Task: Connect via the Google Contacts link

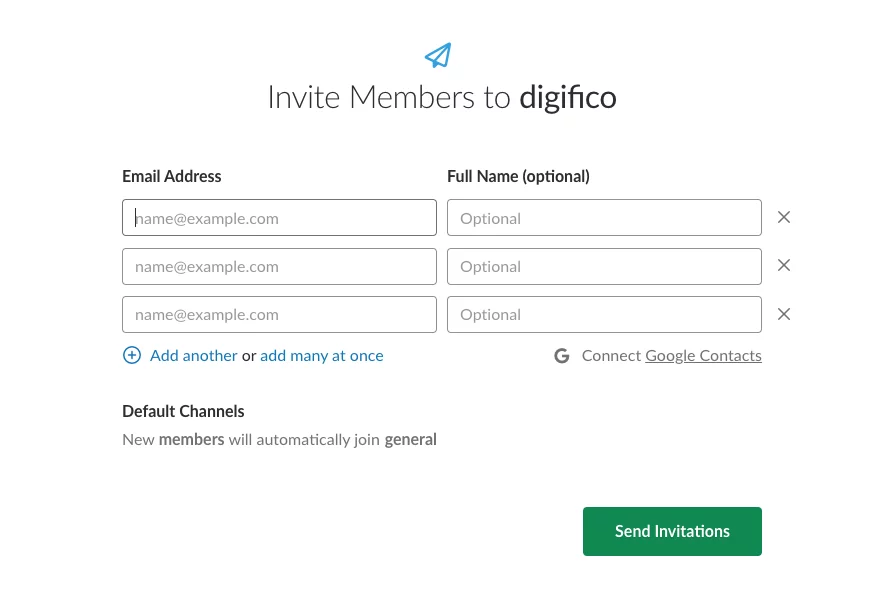Action: [x=703, y=355]
